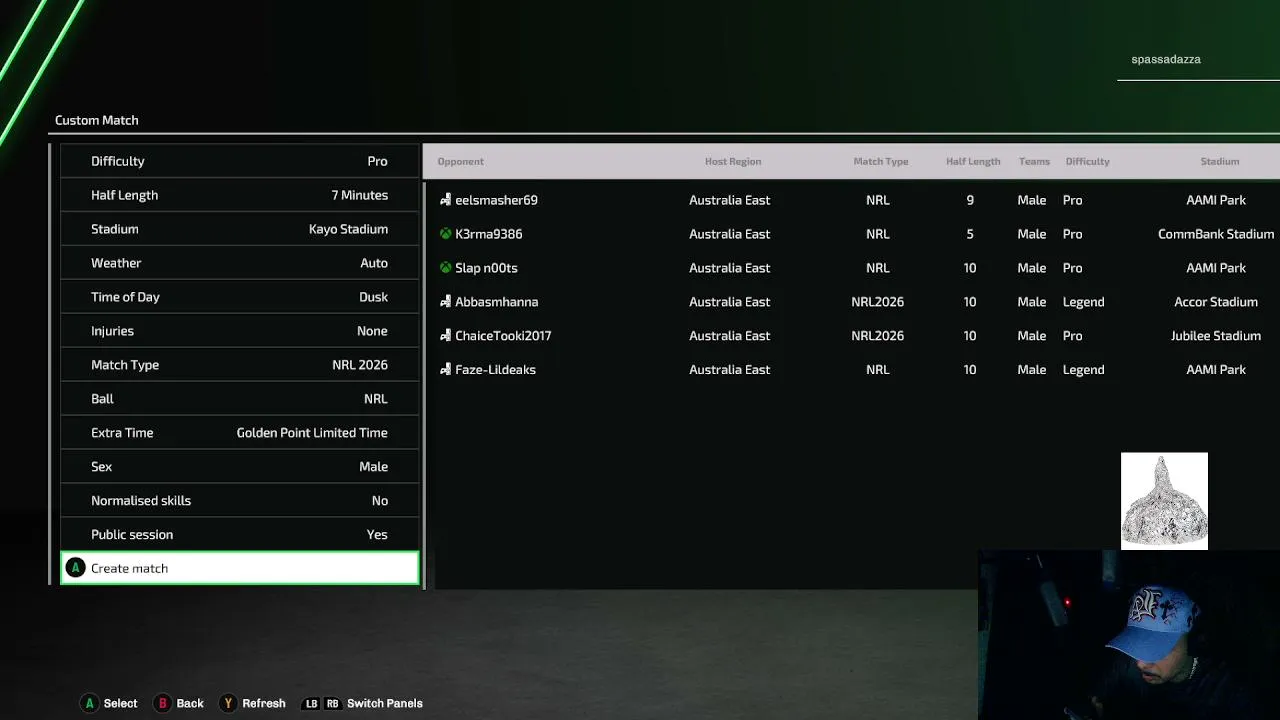
Task: Click the webcam overlay video
Action: pyautogui.click(x=1129, y=635)
